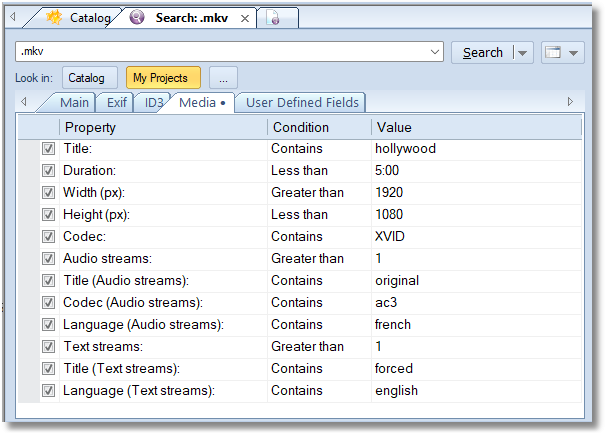Expand the search text history dropdown
This screenshot has width=606, height=436.
(x=435, y=53)
